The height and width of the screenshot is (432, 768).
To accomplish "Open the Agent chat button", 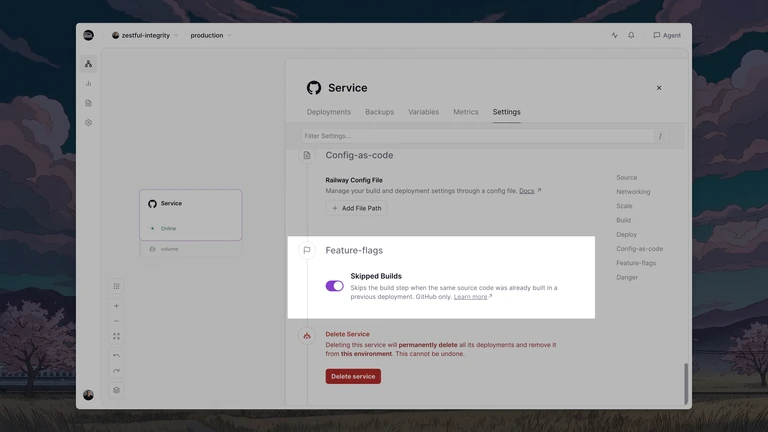I will tap(667, 35).
